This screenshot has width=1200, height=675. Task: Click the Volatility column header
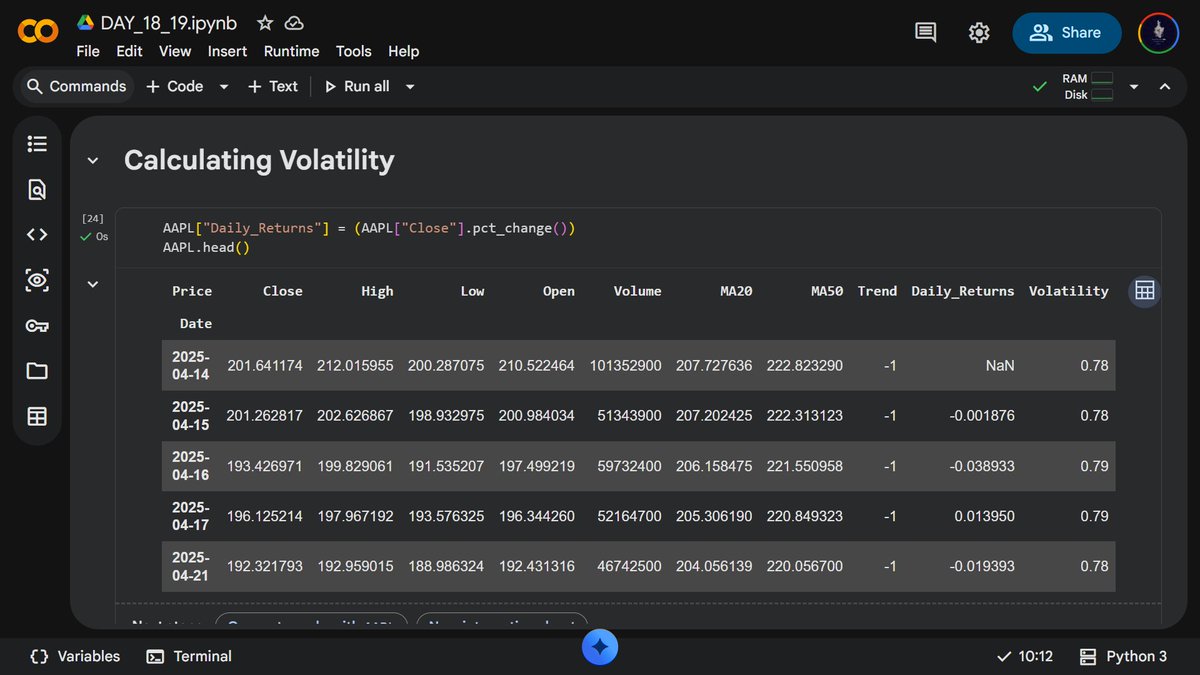(x=1068, y=291)
